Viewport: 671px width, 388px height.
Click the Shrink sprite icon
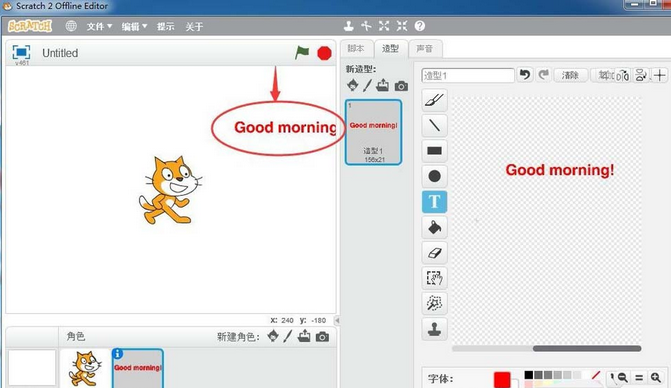401,26
